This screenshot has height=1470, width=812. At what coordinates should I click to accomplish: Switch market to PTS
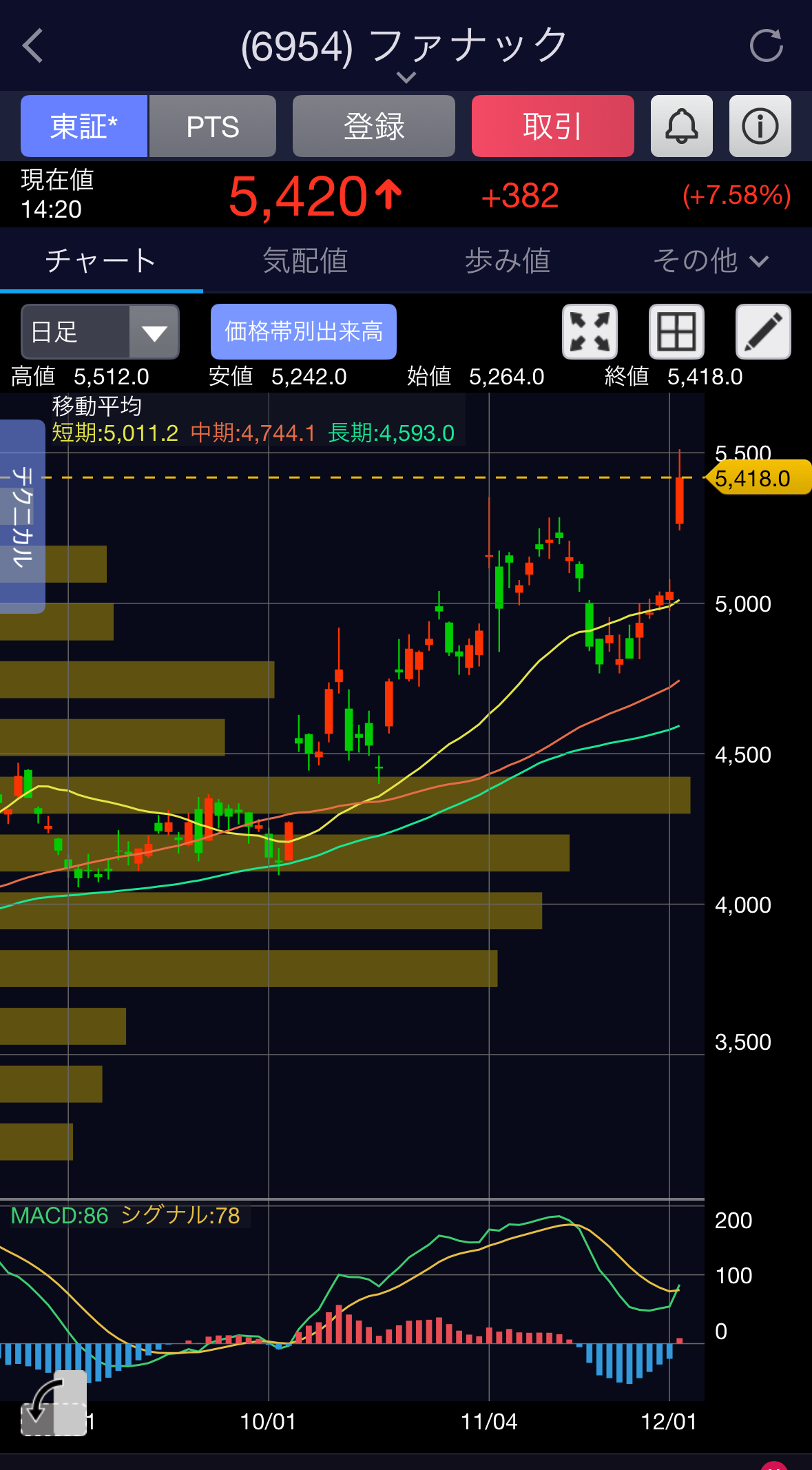coord(213,127)
